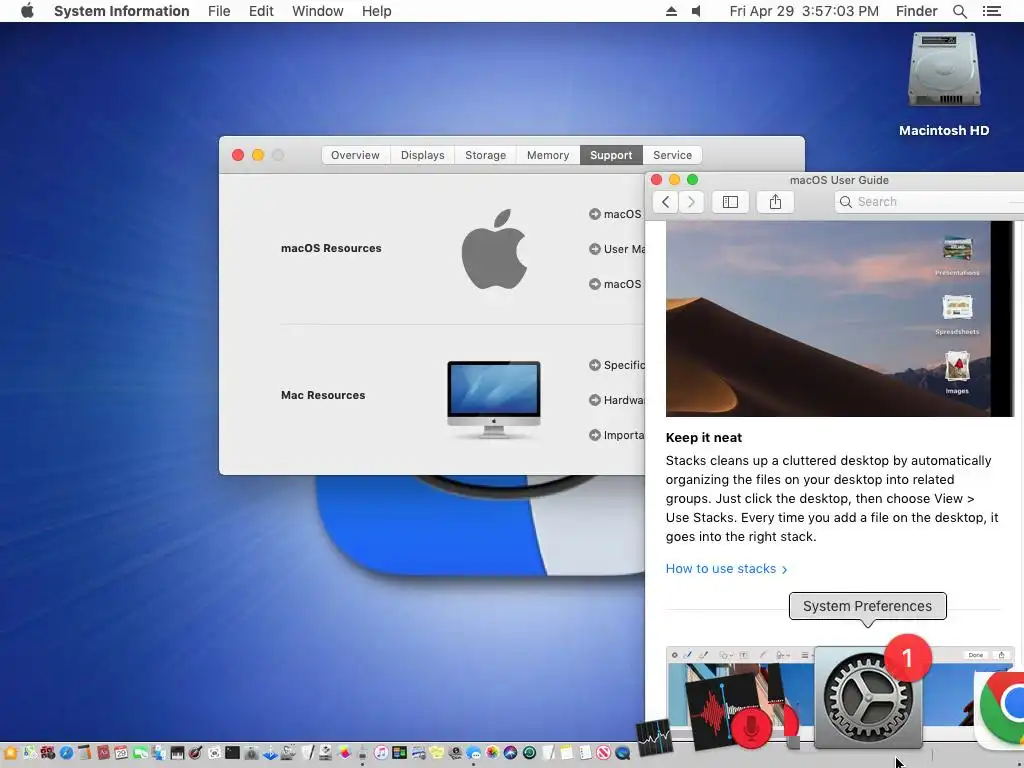Screen dimensions: 1024x768
Task: Open Spotlight search in the menu bar
Action: pos(959,11)
